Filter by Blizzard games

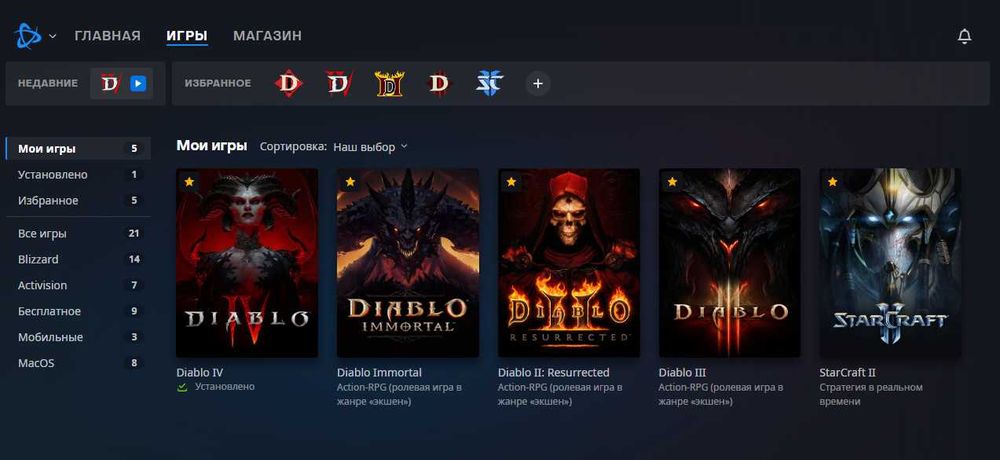tap(78, 260)
